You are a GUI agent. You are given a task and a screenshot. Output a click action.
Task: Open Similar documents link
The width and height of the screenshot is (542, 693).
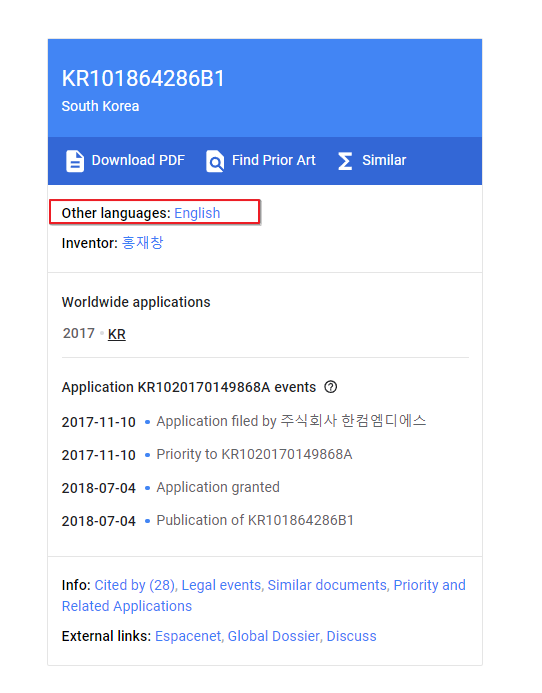click(x=327, y=585)
